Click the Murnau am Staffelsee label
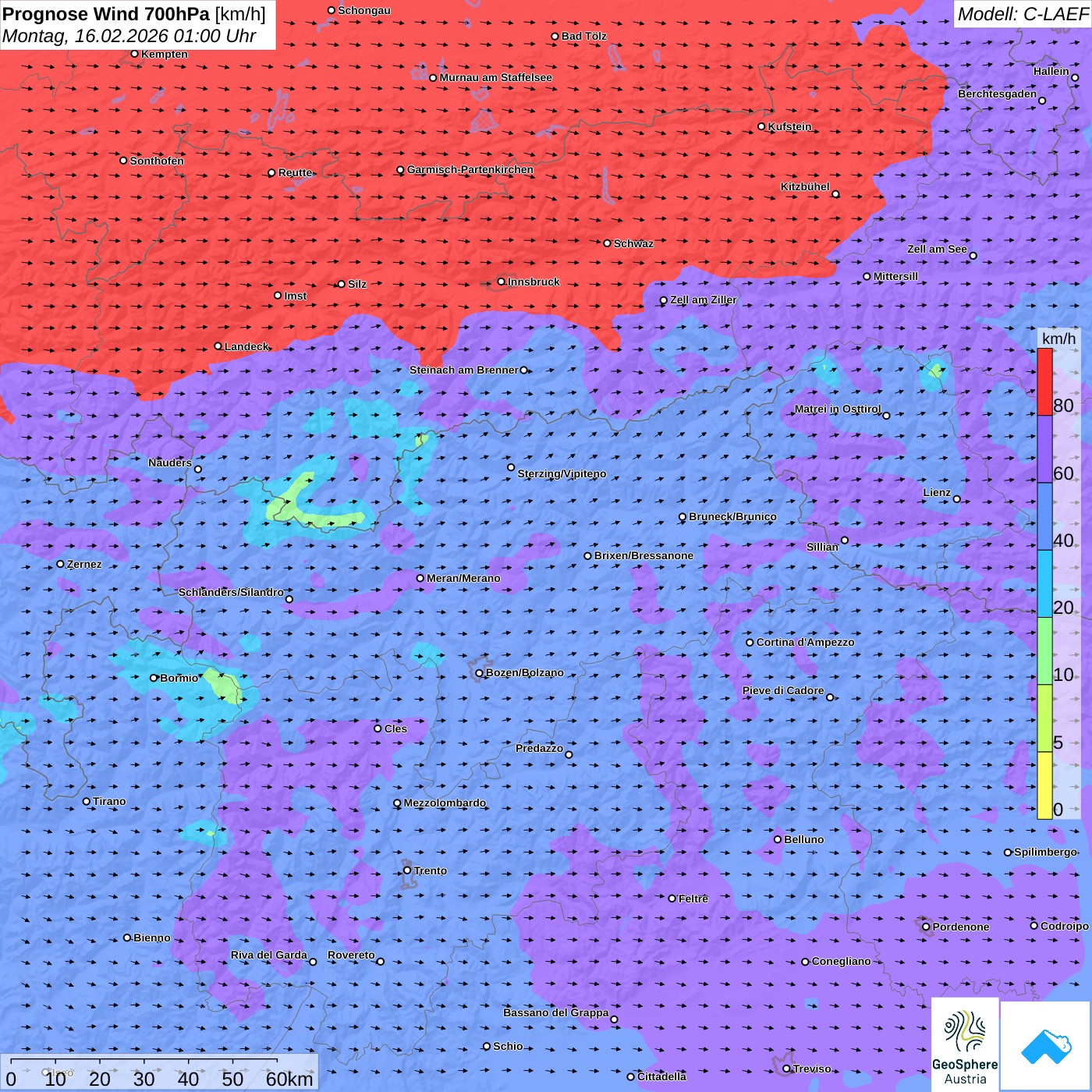 click(495, 77)
